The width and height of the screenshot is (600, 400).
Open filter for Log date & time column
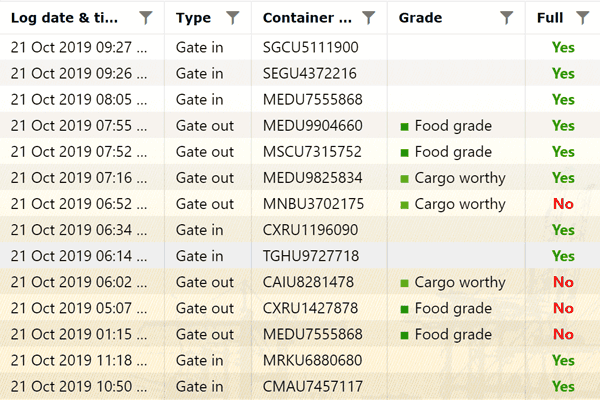point(147,17)
